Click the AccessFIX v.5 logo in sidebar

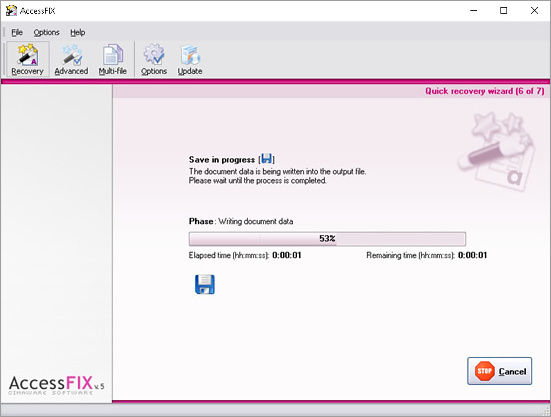point(56,385)
